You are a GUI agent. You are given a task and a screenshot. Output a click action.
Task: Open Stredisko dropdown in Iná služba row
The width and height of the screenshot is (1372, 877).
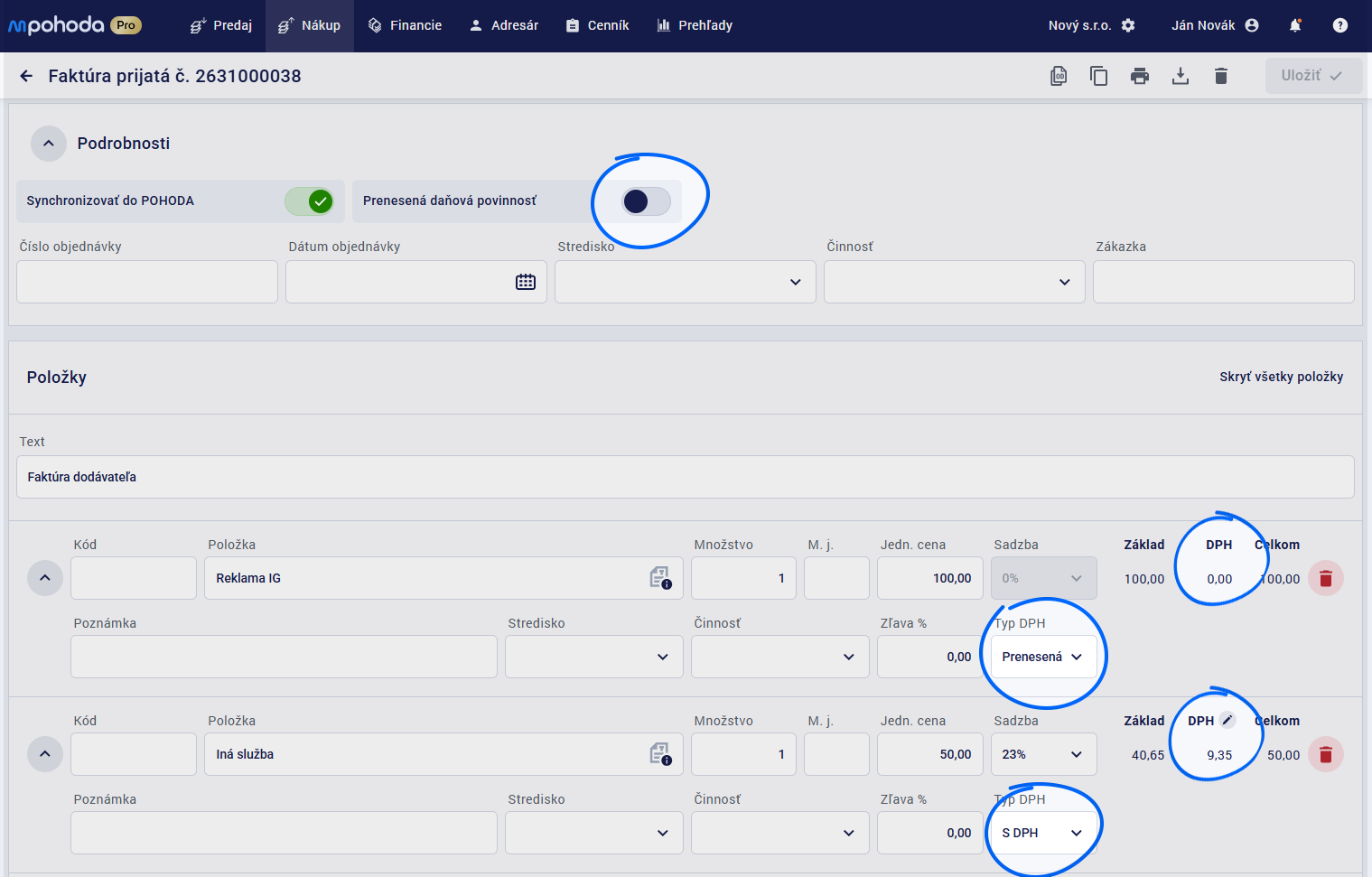[x=594, y=833]
